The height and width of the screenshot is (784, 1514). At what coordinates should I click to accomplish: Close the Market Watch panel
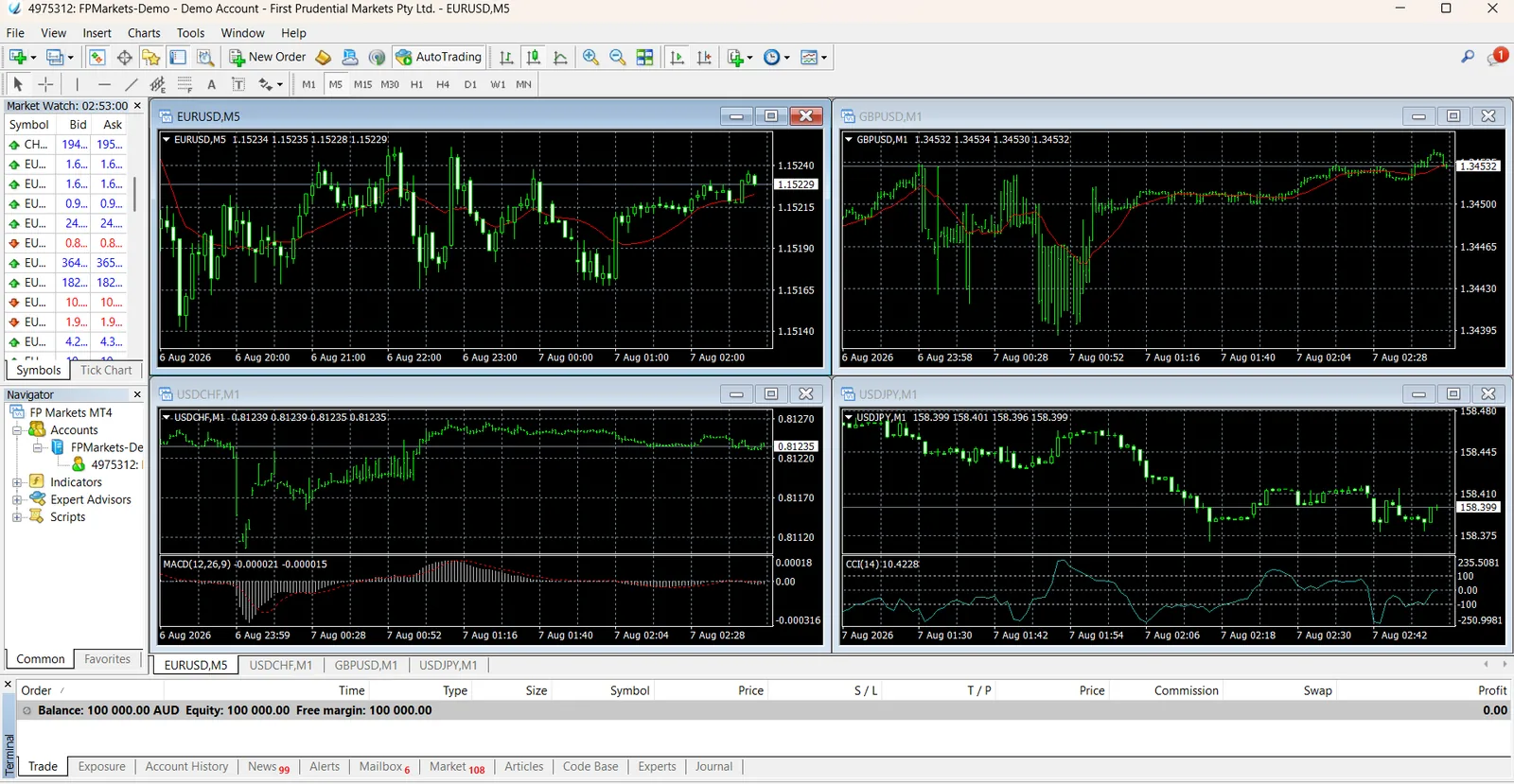tap(137, 106)
